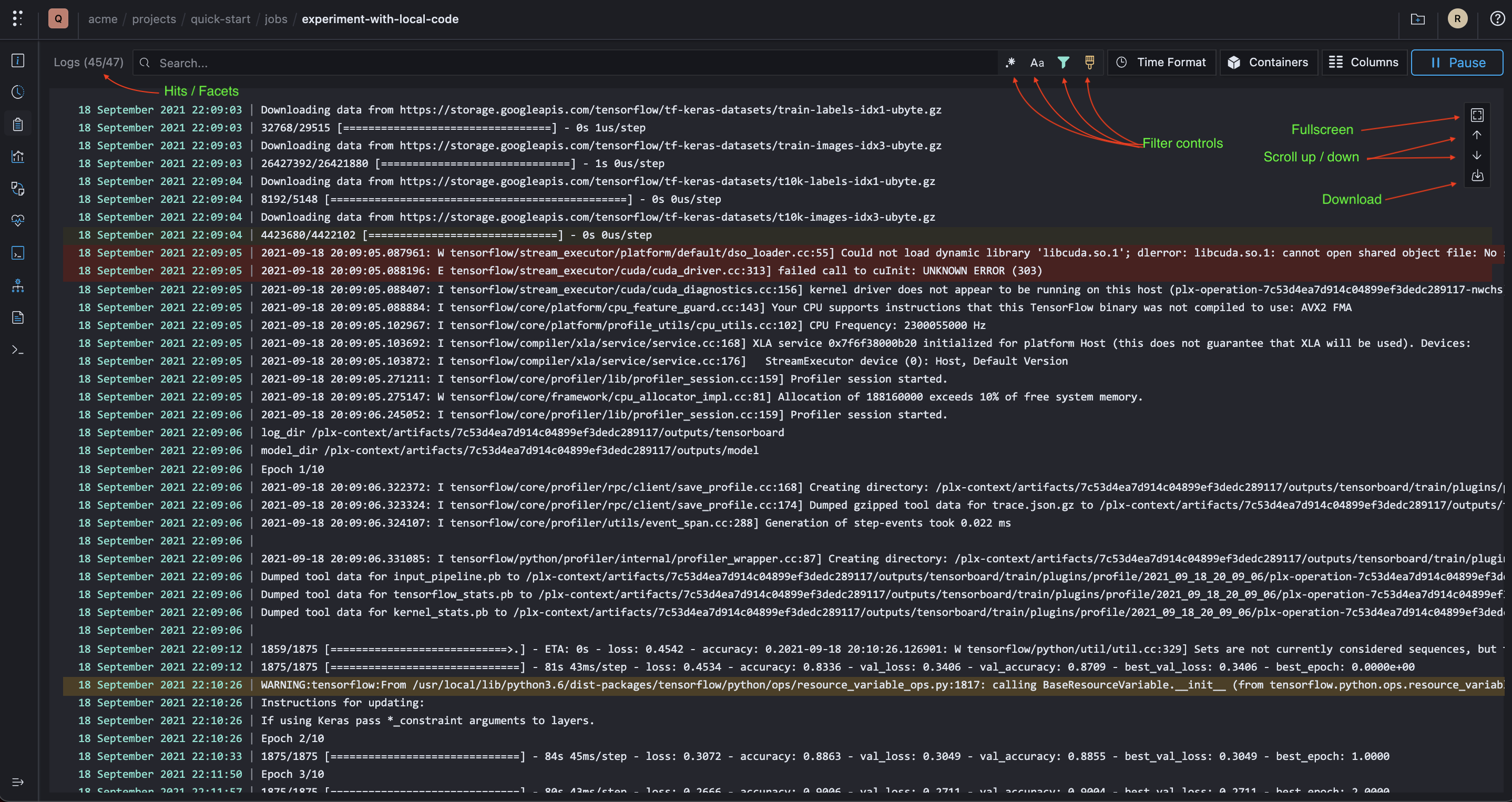Select the 'model_dir /plx-context/artifacts' log line
1512x802 pixels.
[778, 450]
